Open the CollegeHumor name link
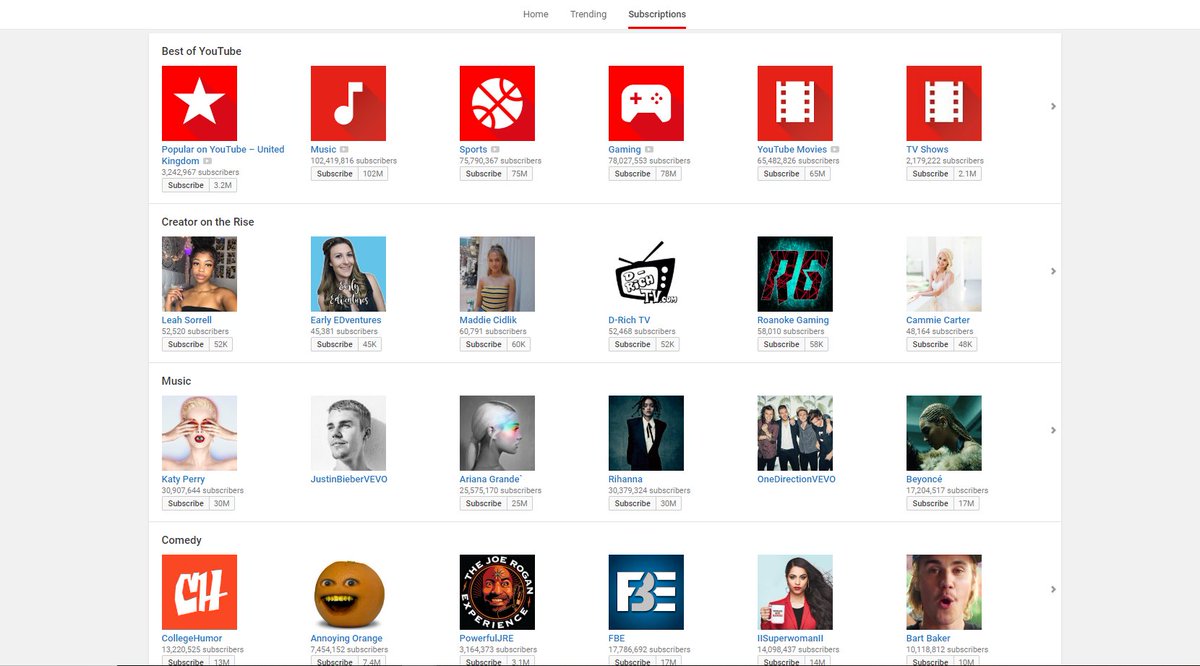This screenshot has height=666, width=1200. coord(192,638)
